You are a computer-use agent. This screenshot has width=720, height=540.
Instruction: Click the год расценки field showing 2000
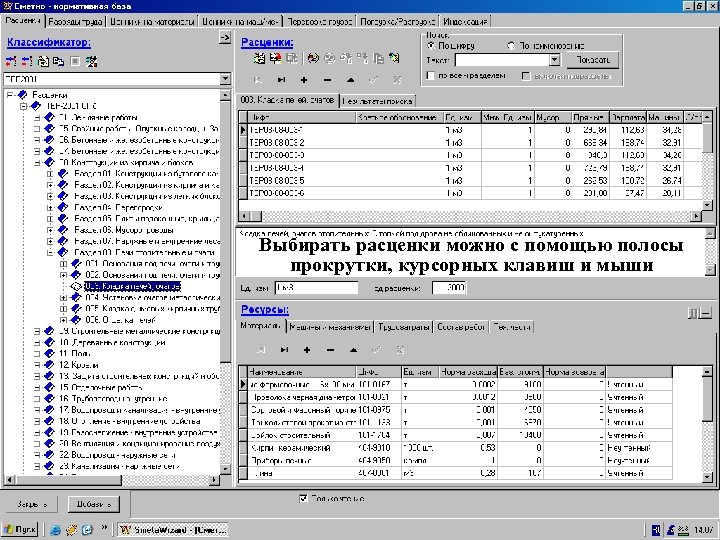click(x=449, y=288)
